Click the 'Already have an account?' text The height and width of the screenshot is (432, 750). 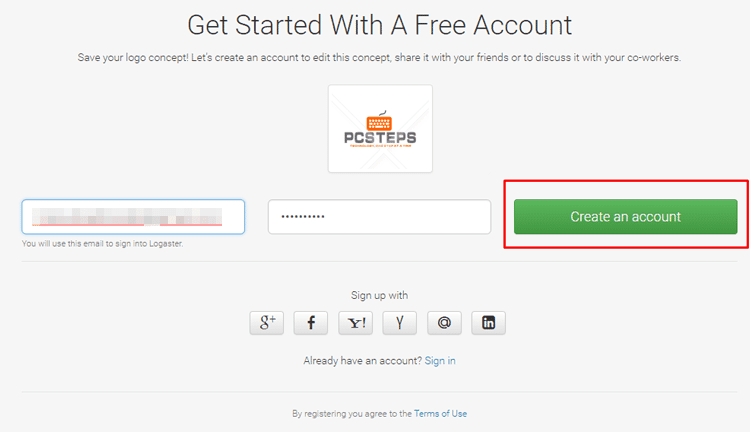363,361
